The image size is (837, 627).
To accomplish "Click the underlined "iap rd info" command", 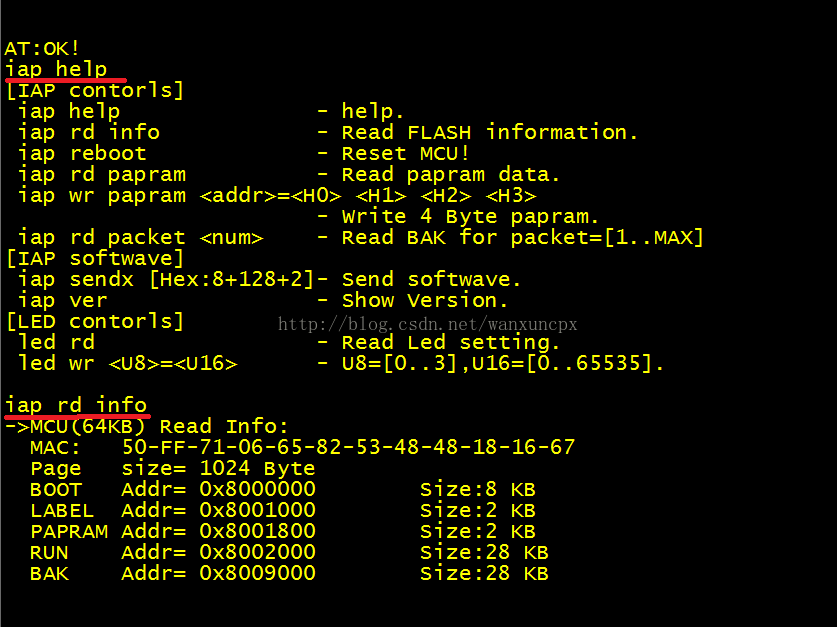I will tap(76, 405).
